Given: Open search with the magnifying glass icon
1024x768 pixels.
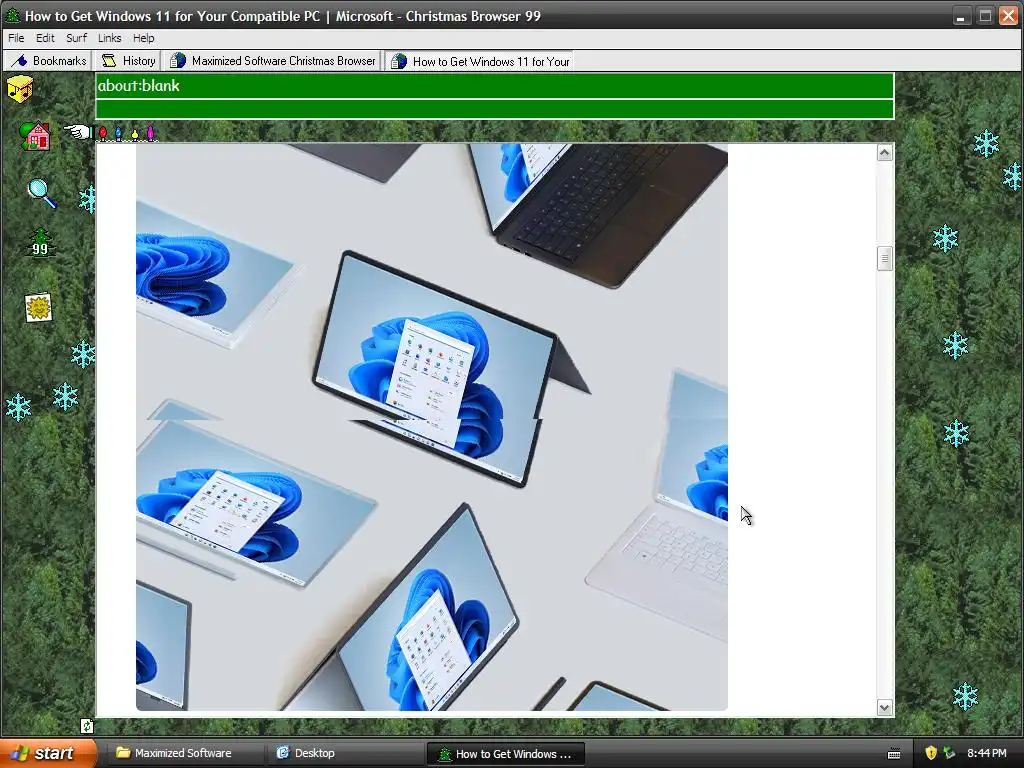Looking at the screenshot, I should (x=41, y=193).
